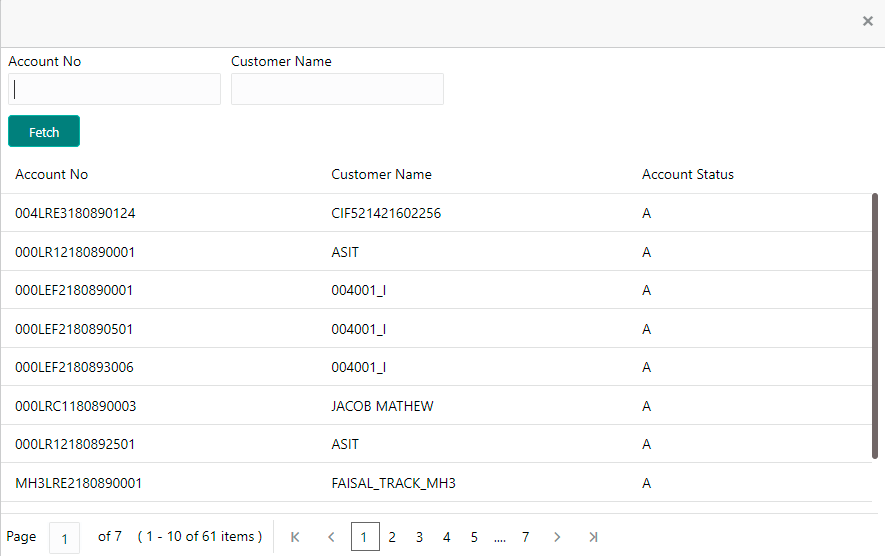Select account 004LRE3180890124 row

[436, 213]
